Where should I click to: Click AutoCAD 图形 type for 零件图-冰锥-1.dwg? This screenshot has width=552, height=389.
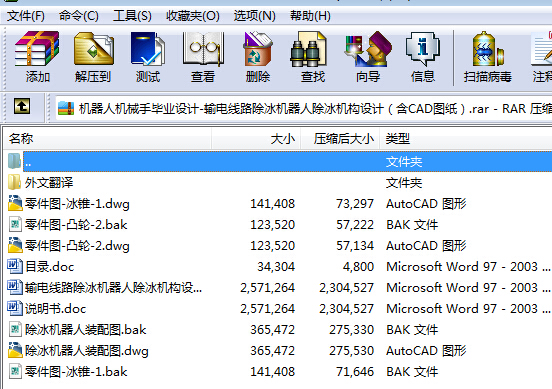pos(426,204)
